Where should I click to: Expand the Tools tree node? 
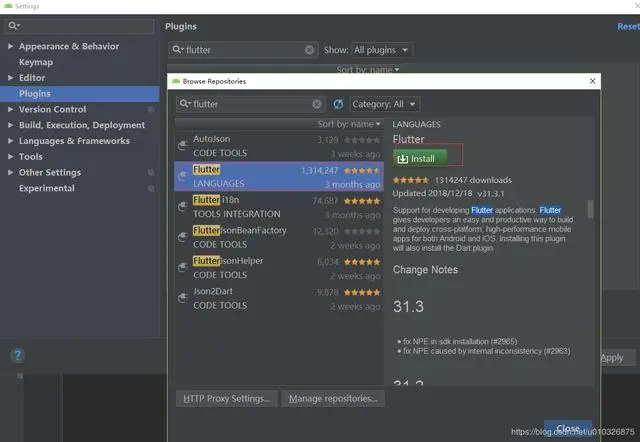pos(10,156)
